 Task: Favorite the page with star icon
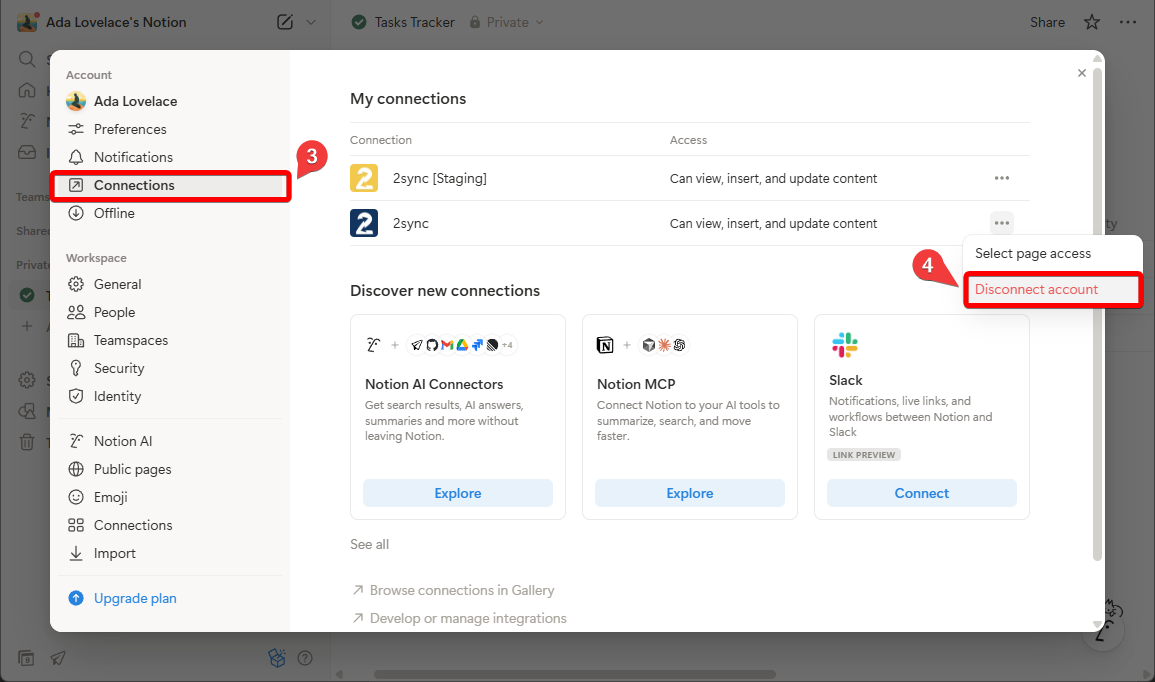pos(1092,22)
